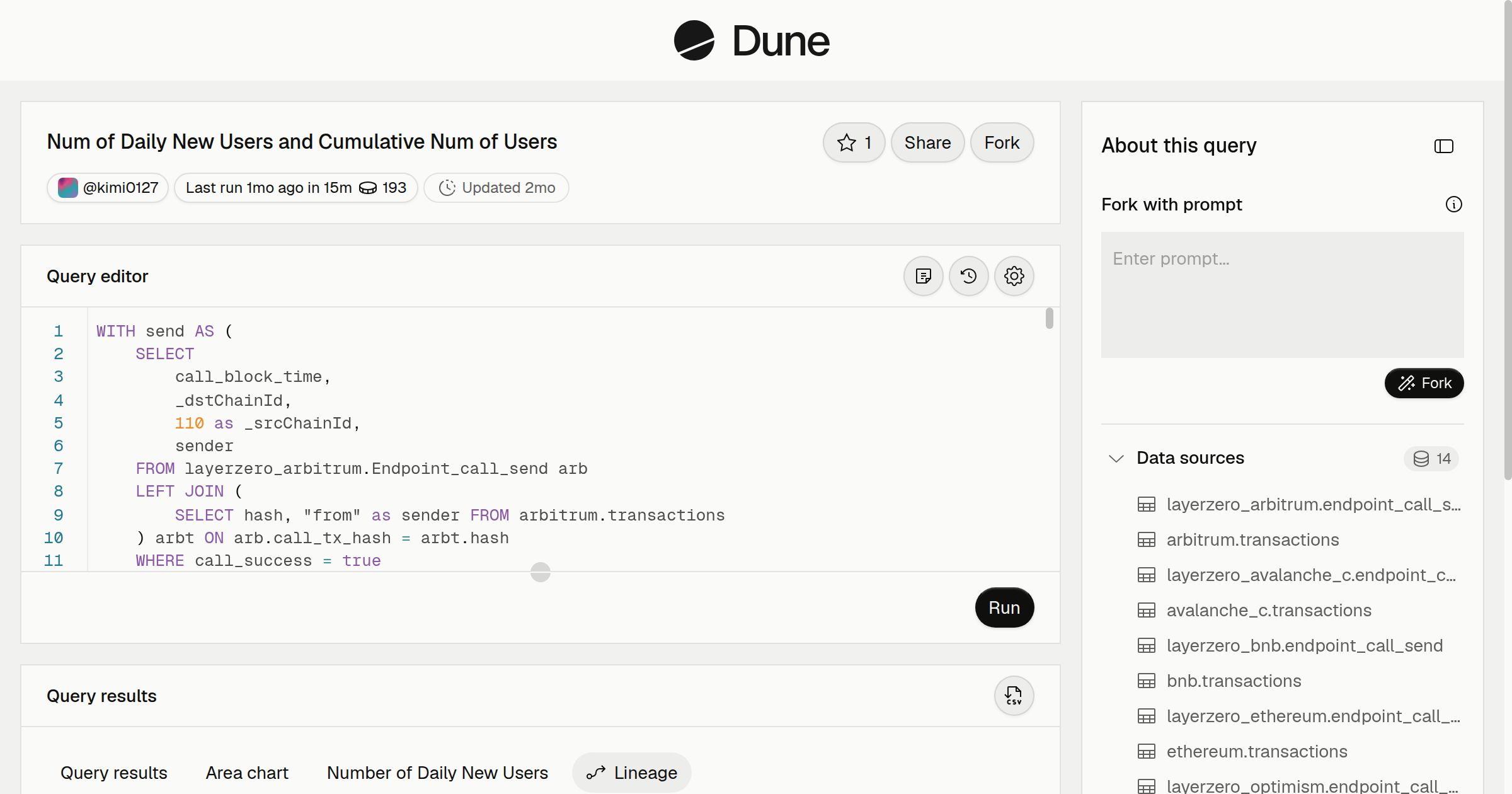Click the 14 data sources count badge
The width and height of the screenshot is (1512, 794).
pyautogui.click(x=1431, y=459)
